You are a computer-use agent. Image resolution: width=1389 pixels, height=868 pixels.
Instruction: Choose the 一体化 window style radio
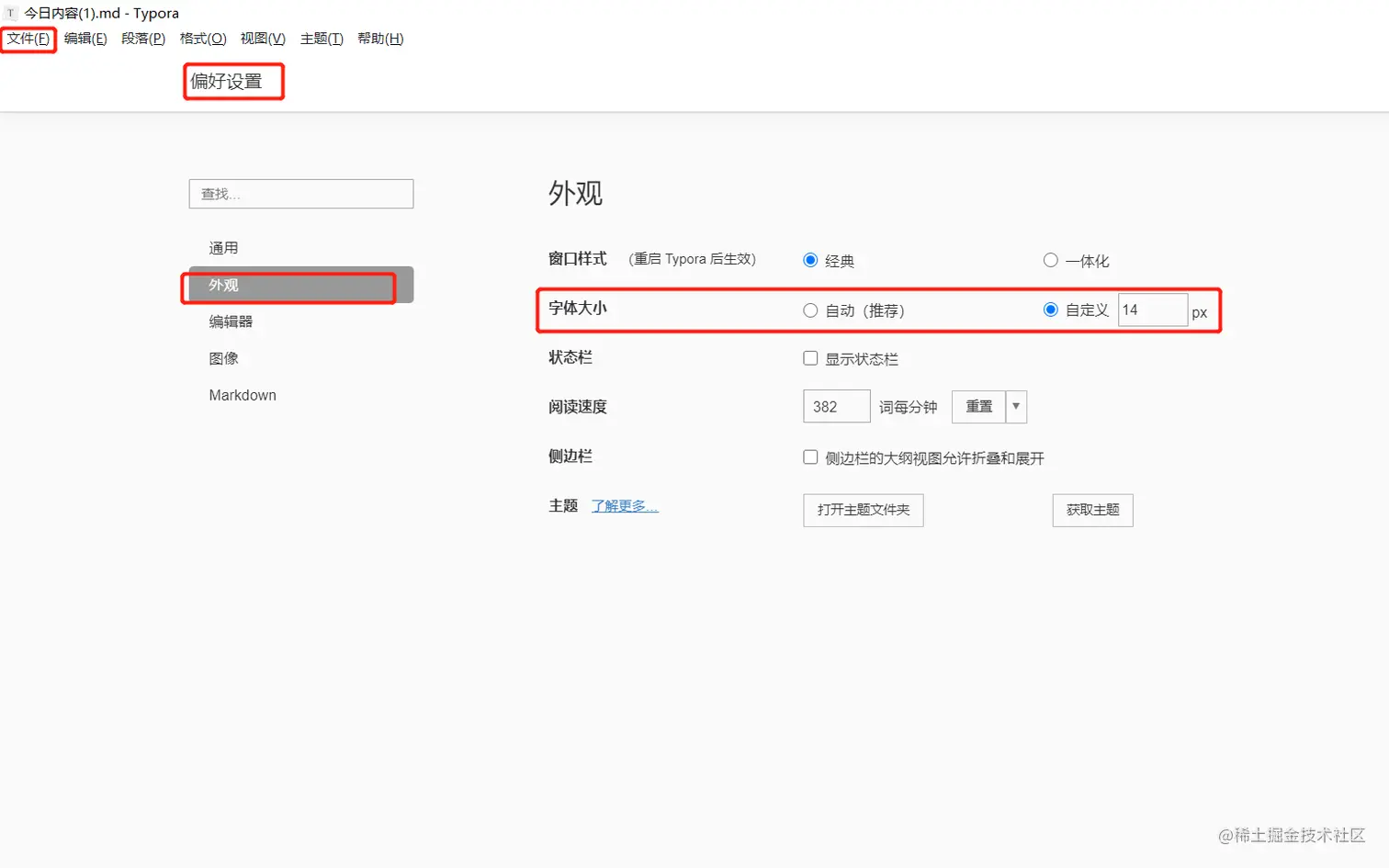point(1051,260)
